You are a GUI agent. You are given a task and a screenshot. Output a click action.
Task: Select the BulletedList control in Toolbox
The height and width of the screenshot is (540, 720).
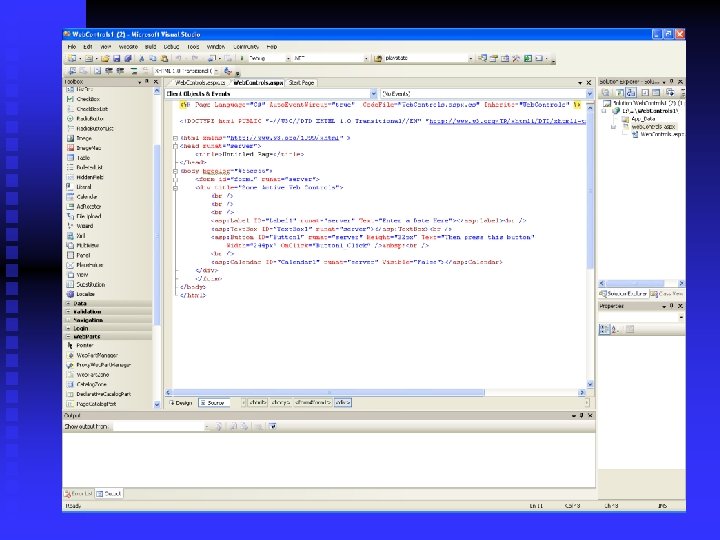(x=84, y=167)
